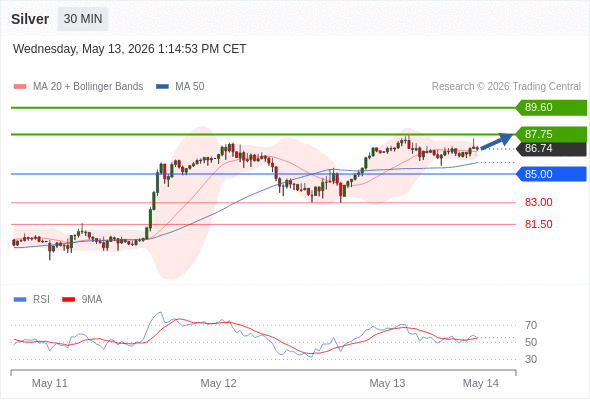590x400 pixels.
Task: Click the blue MA 50 legend swatch
Action: click(162, 87)
